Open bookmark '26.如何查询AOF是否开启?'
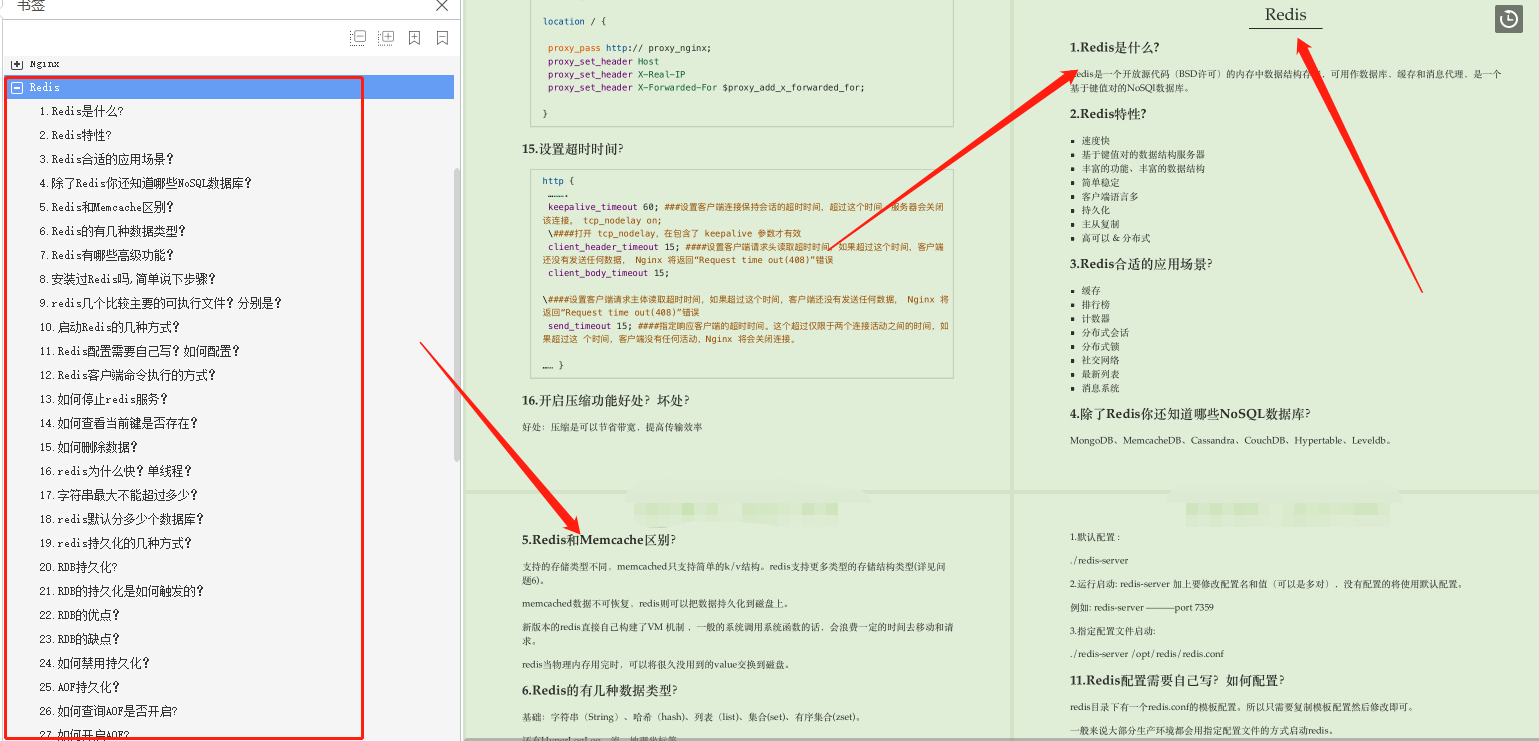This screenshot has width=1539, height=741. (109, 712)
